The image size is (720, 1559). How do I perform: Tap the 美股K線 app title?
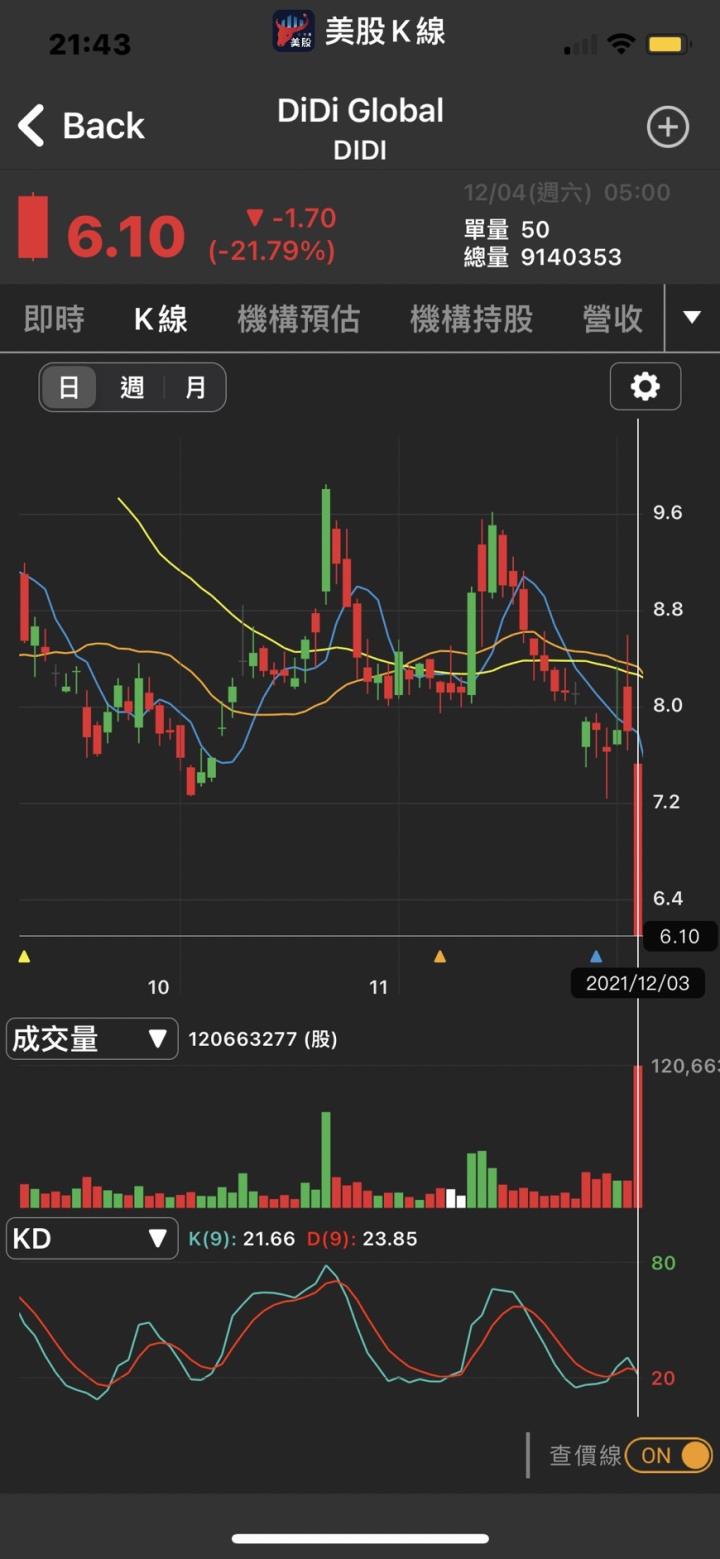[x=385, y=32]
